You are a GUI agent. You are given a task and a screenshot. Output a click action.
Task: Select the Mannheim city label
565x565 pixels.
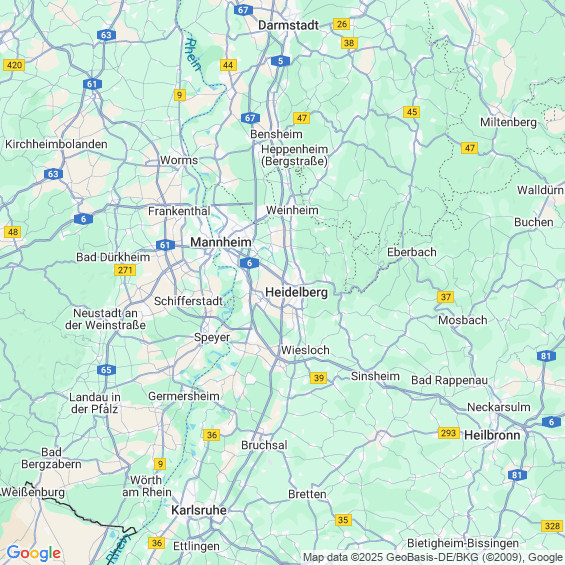(221, 242)
